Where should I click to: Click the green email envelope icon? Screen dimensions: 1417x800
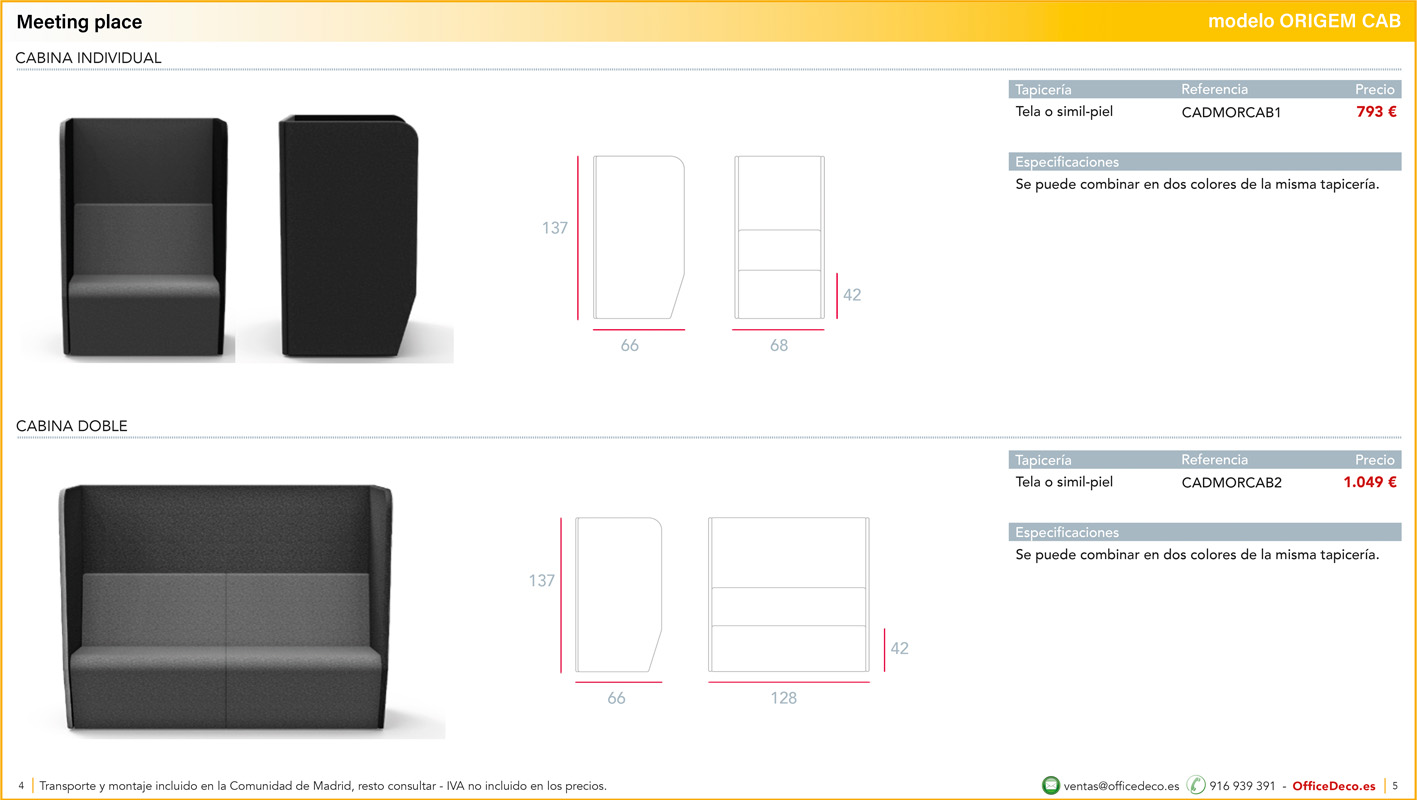click(1051, 785)
